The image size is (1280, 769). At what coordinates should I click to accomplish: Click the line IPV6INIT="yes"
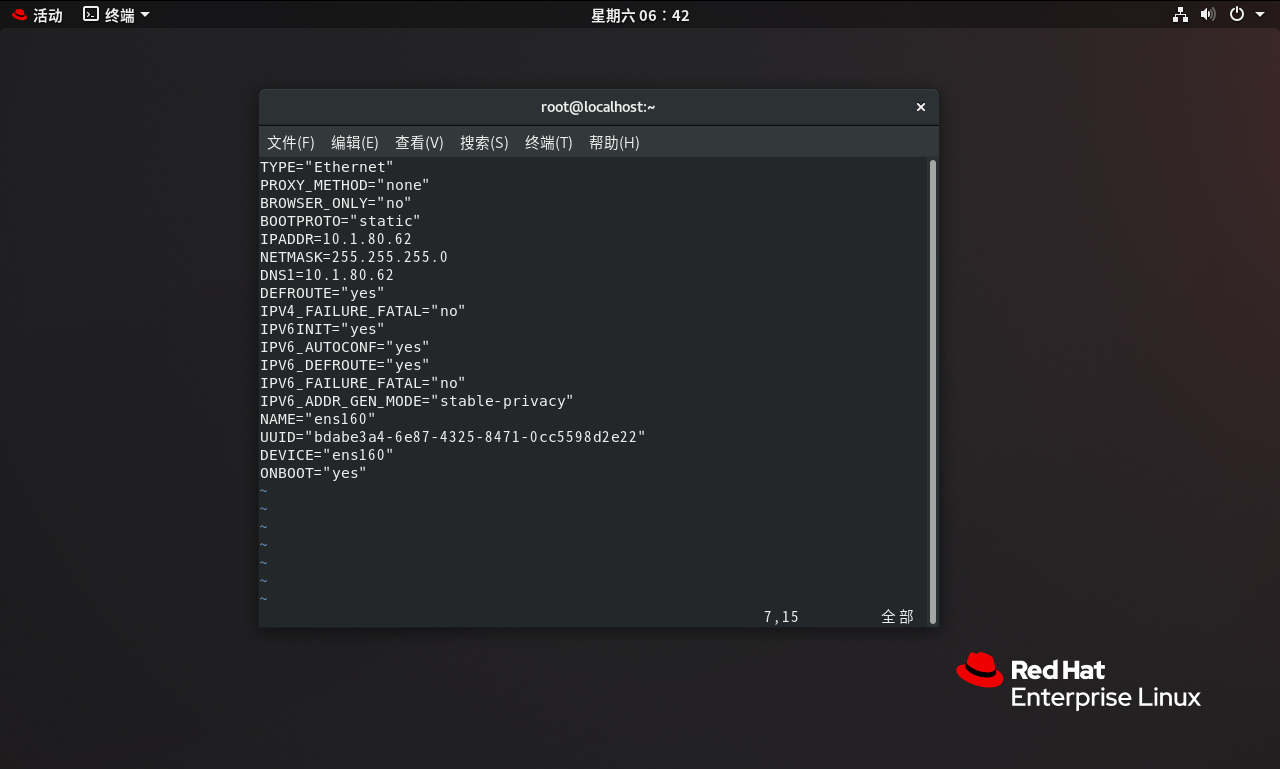point(322,329)
